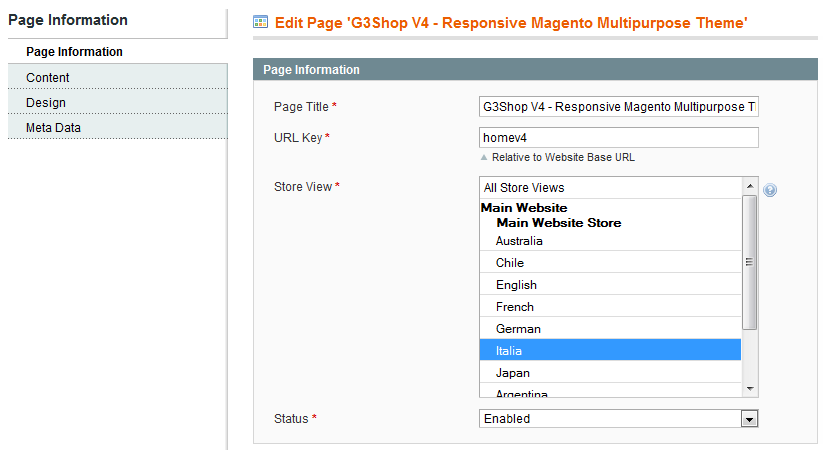Click the Edit Page grid icon by the title

click(260, 22)
